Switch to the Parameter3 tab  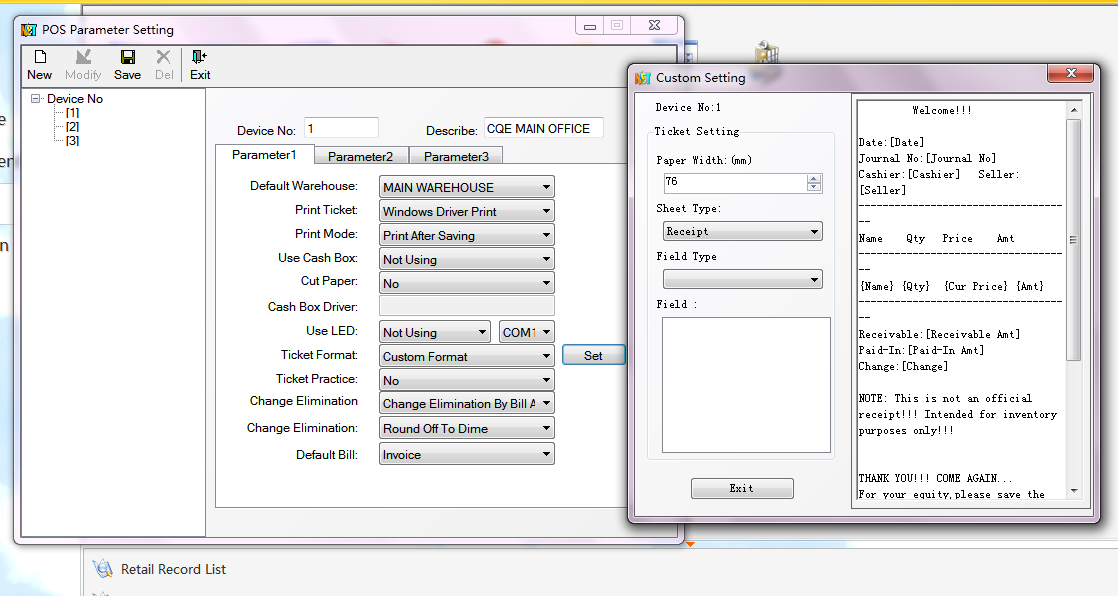tap(456, 156)
